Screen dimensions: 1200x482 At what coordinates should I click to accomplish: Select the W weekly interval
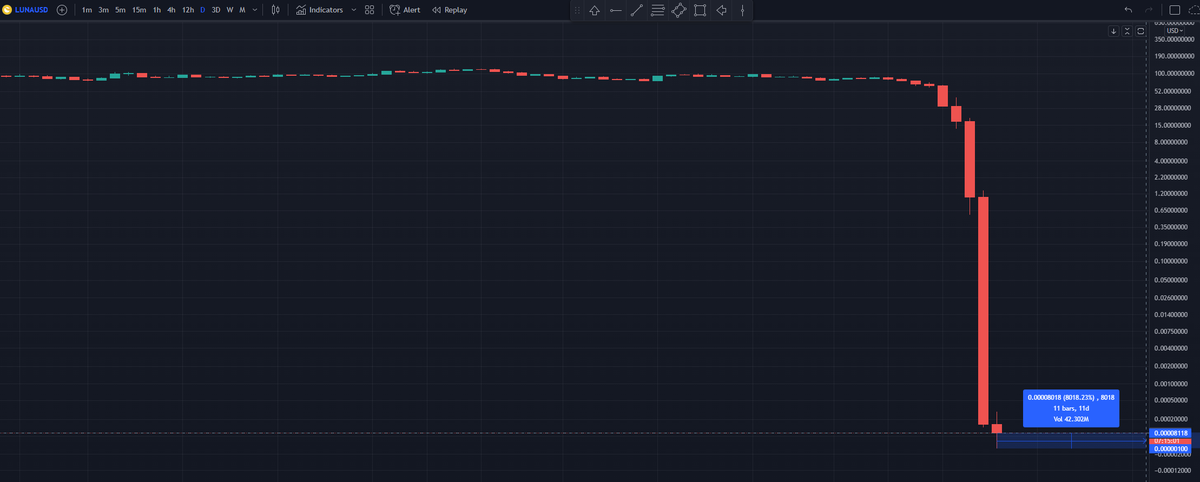[x=230, y=10]
